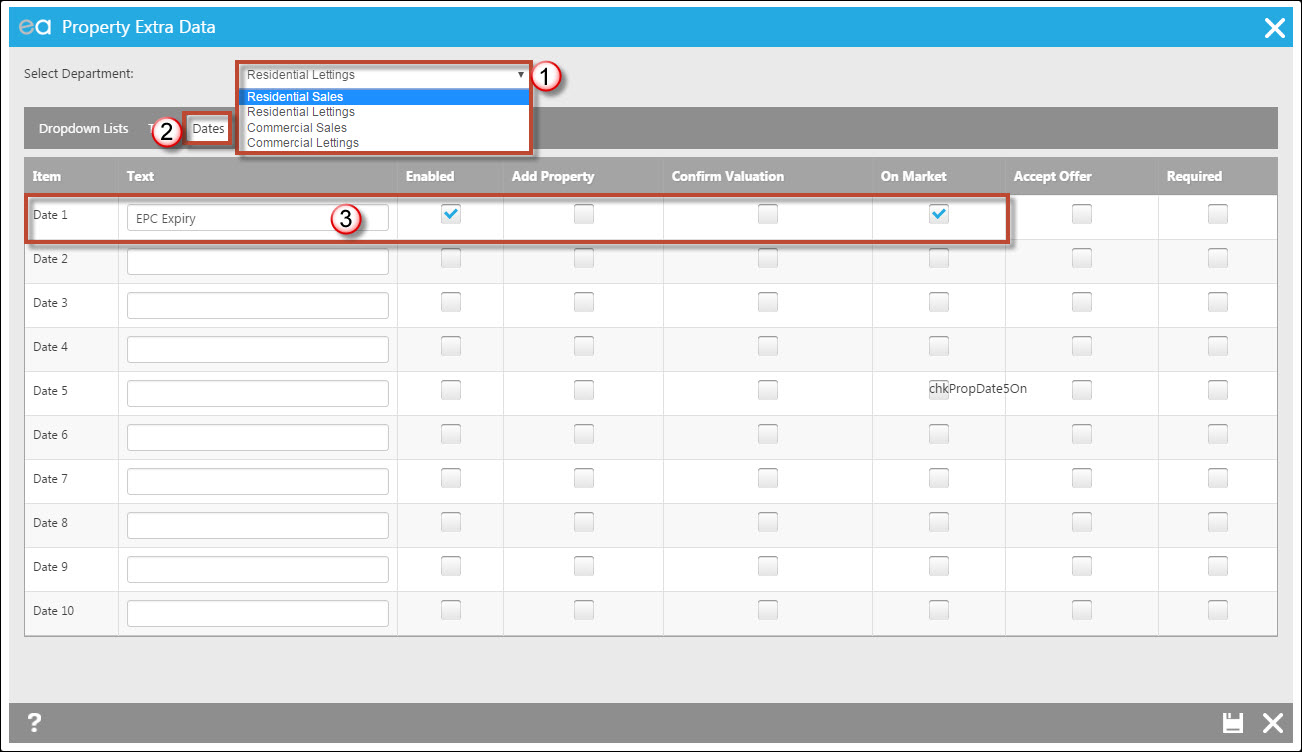
Task: Check Required for Date 1
Action: click(1217, 214)
